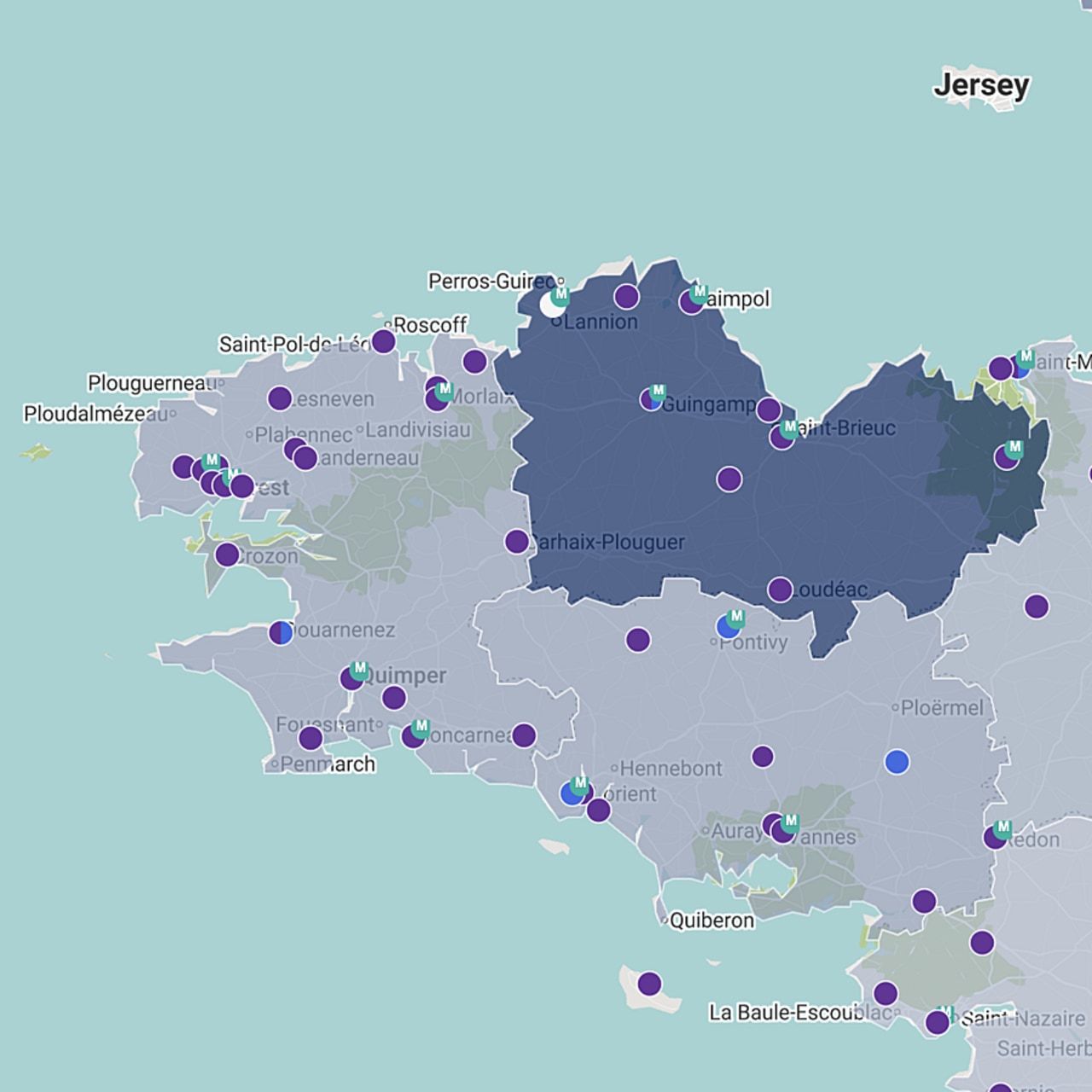This screenshot has width=1092, height=1092.
Task: Click the Landivisiau label
Action: (418, 430)
